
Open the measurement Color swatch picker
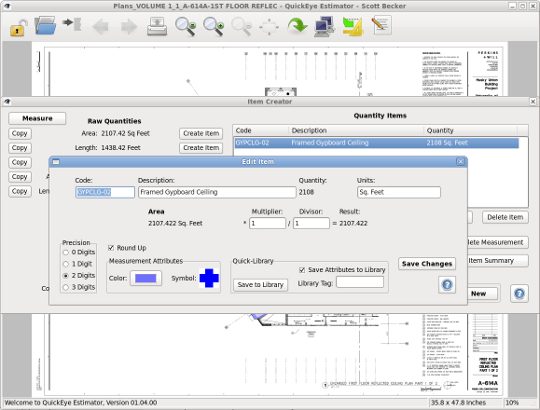146,278
